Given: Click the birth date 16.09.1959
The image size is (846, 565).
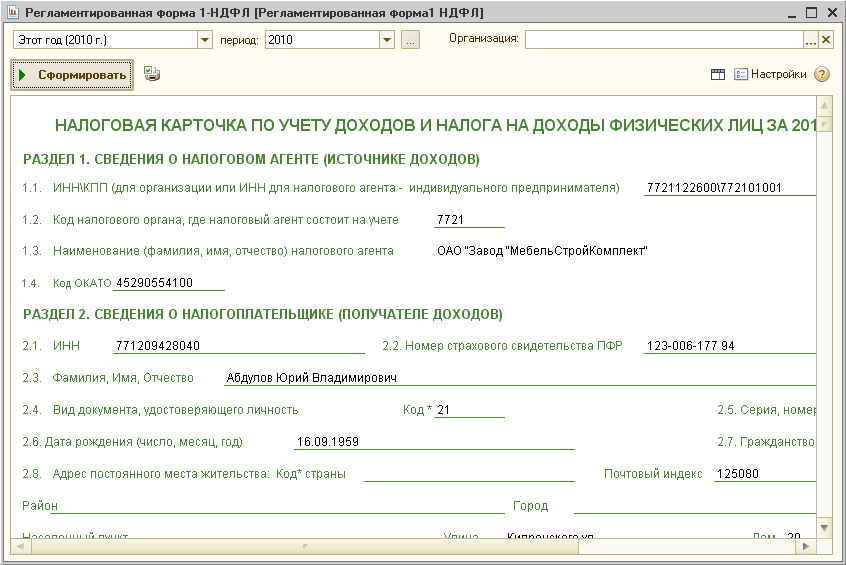Looking at the screenshot, I should click(328, 441).
